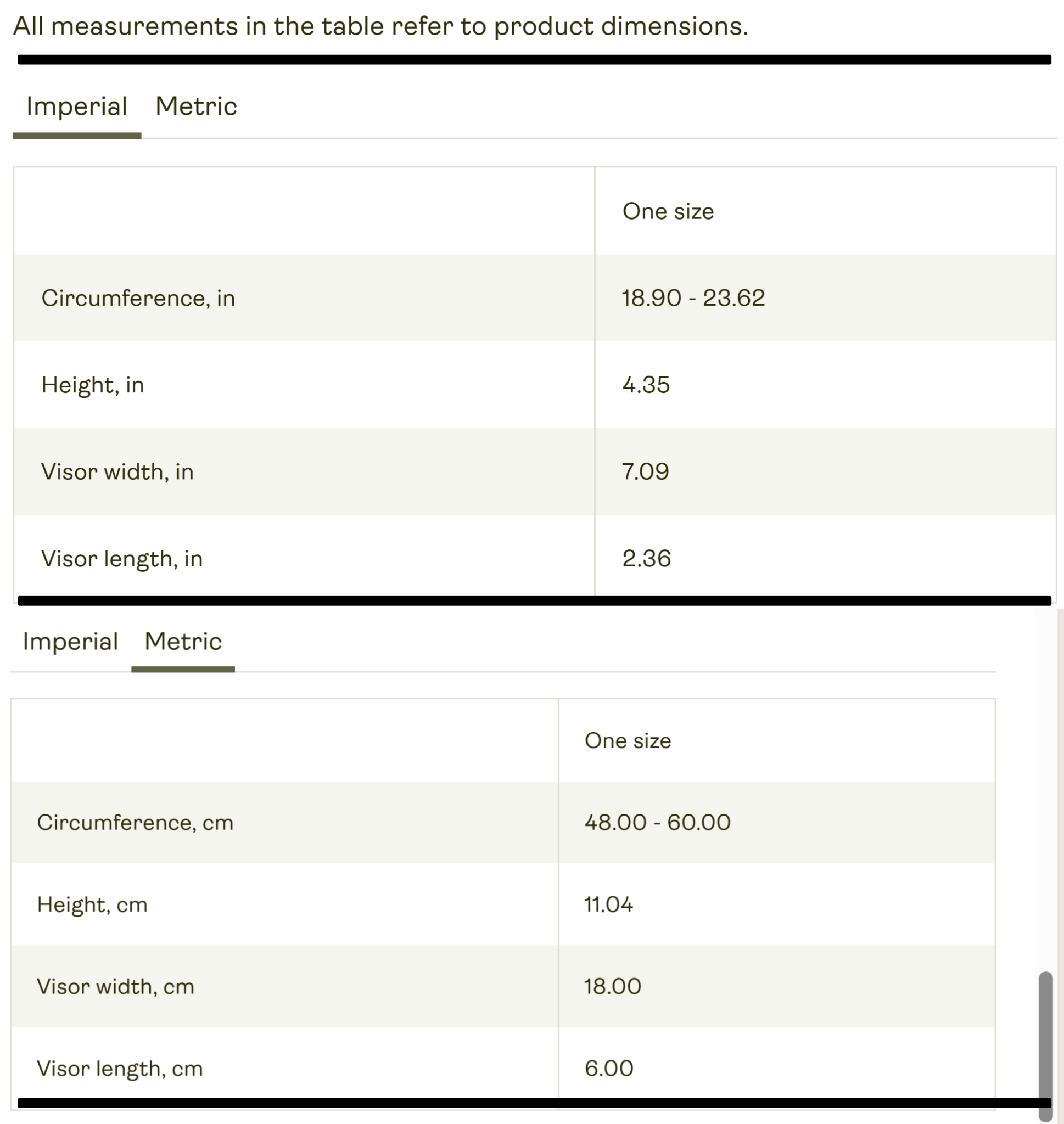Image resolution: width=1064 pixels, height=1124 pixels.
Task: Switch to Metric tab above the inch table
Action: [196, 106]
